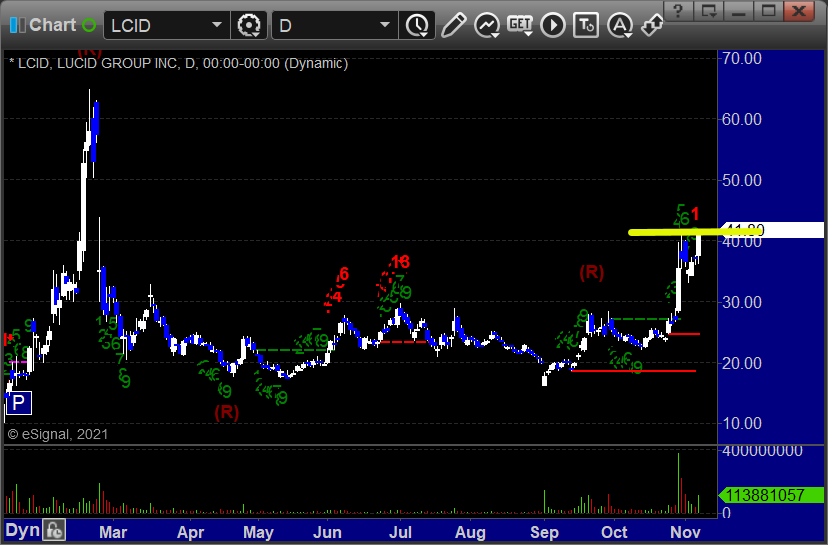Image resolution: width=828 pixels, height=545 pixels.
Task: Open the alerts A icon menu
Action: click(x=620, y=25)
